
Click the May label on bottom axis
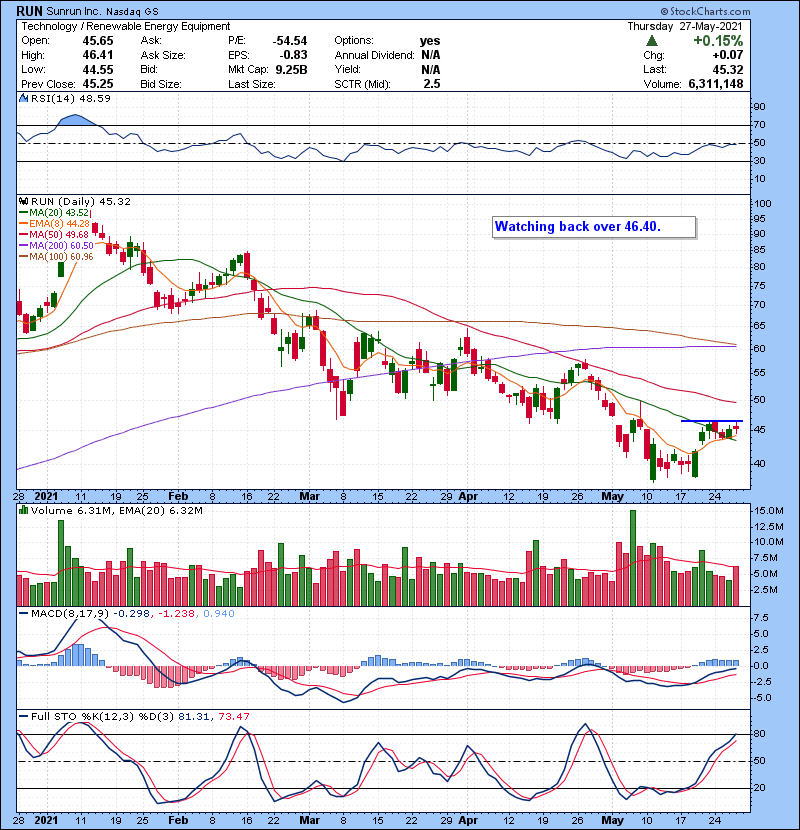[x=613, y=820]
